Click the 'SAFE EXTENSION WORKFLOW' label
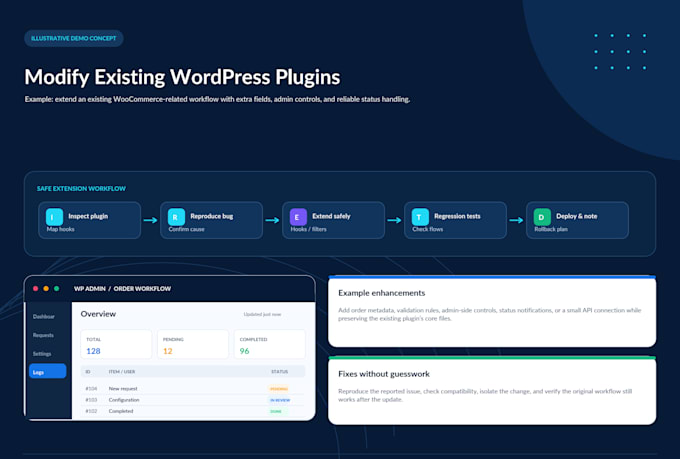 [x=81, y=189]
